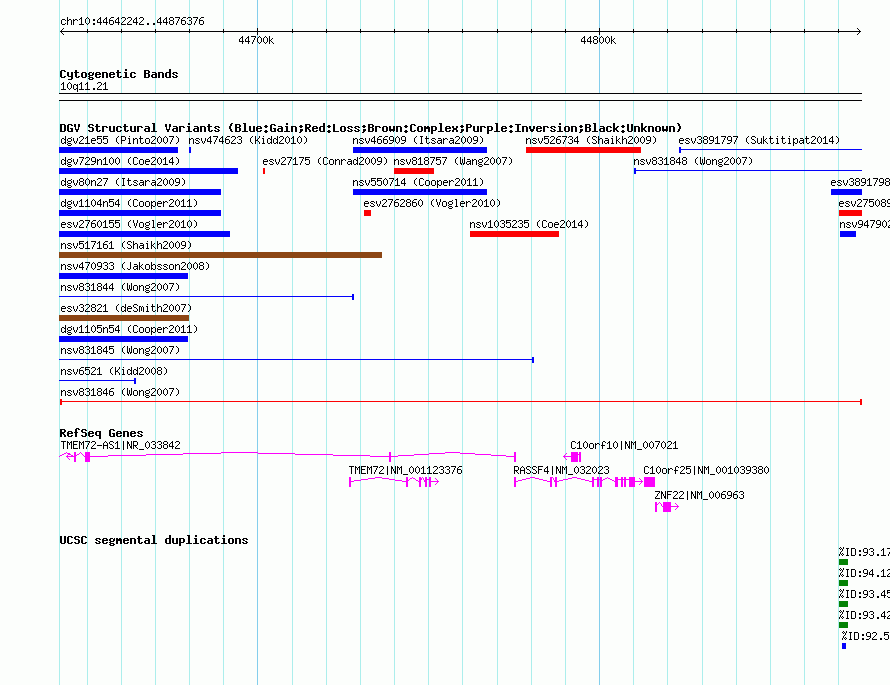Click the nsv818757 (Wang2007) label
890x685 pixels.
click(x=453, y=161)
